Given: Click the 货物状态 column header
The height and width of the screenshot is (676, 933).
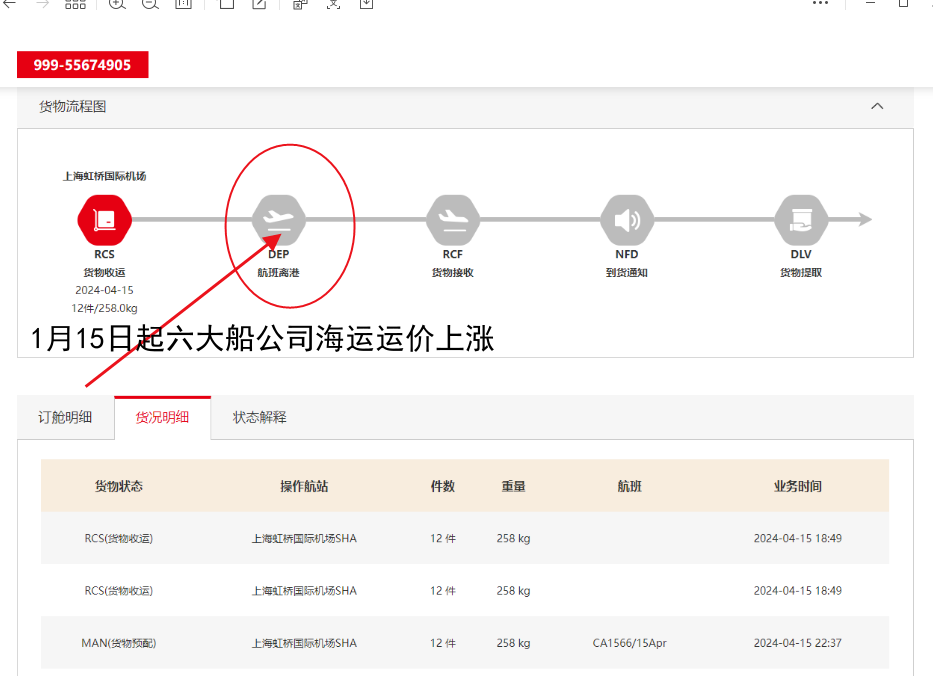Looking at the screenshot, I should pos(119,486).
